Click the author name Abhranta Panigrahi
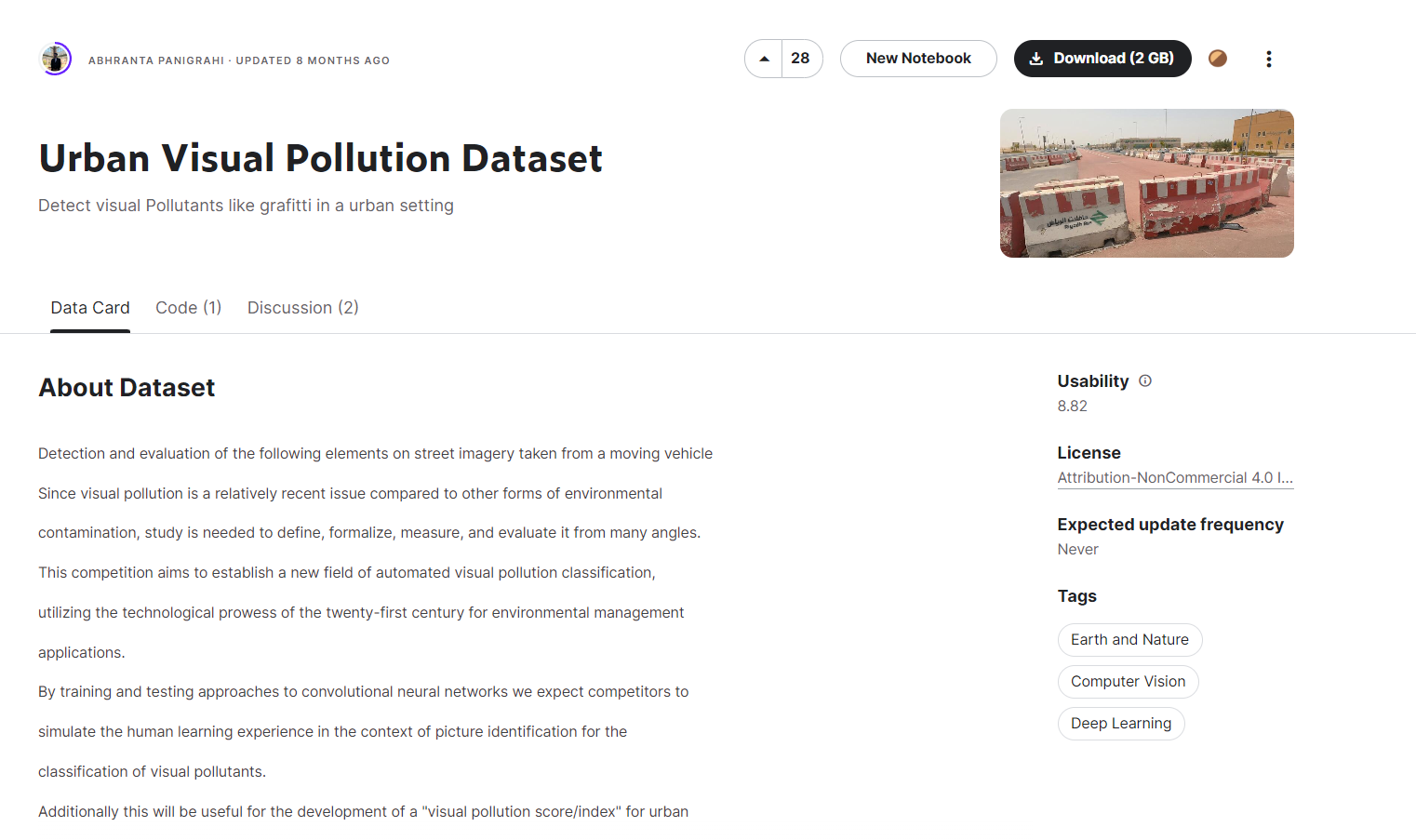Image resolution: width=1416 pixels, height=840 pixels. 156,60
